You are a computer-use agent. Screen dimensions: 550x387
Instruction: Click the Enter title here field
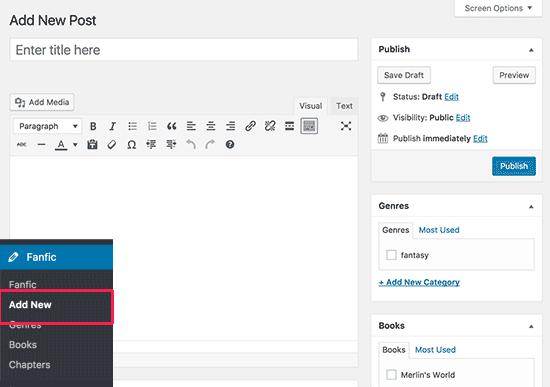tap(184, 50)
